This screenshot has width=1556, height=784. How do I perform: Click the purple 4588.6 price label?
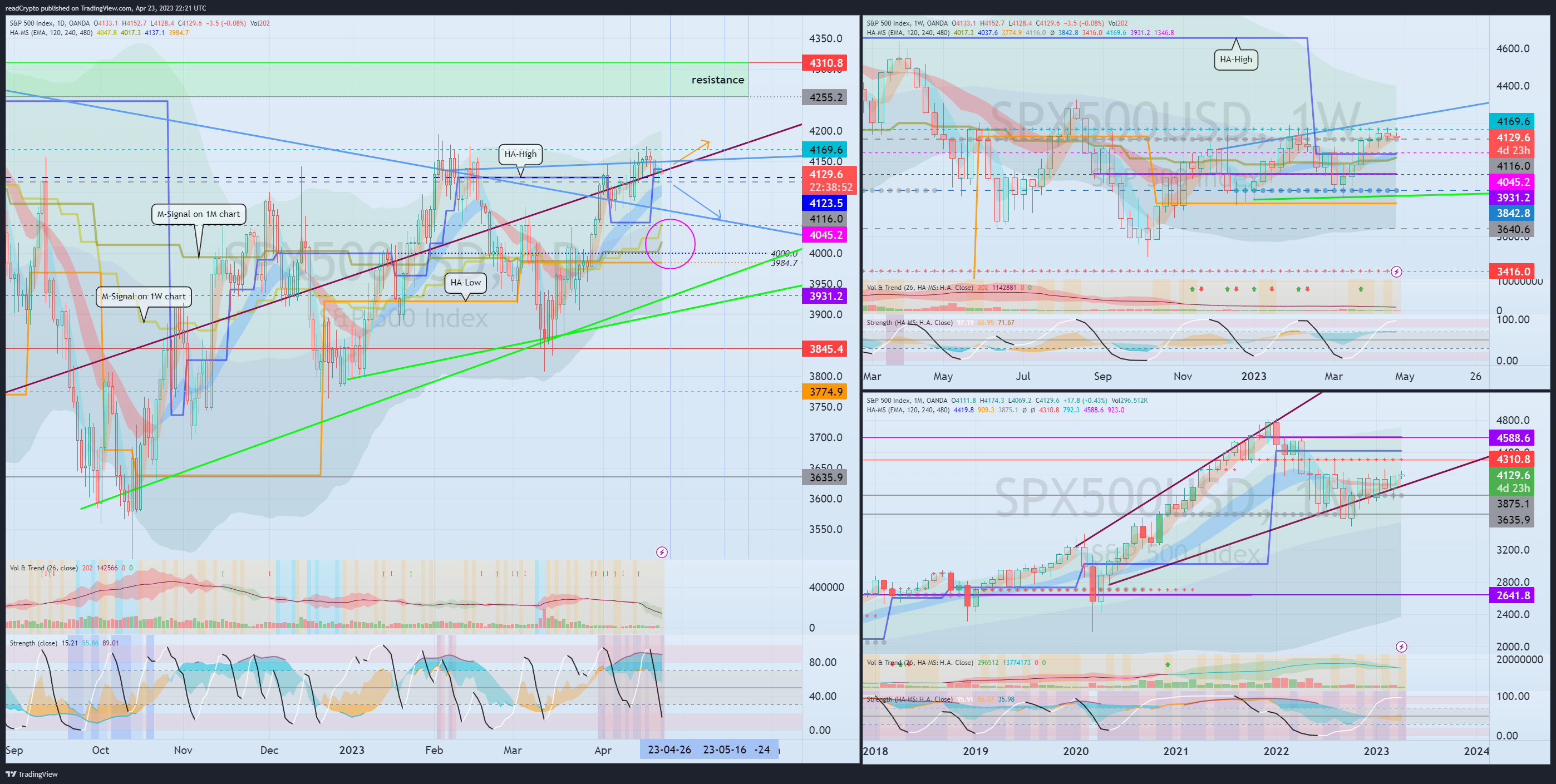click(x=1513, y=438)
